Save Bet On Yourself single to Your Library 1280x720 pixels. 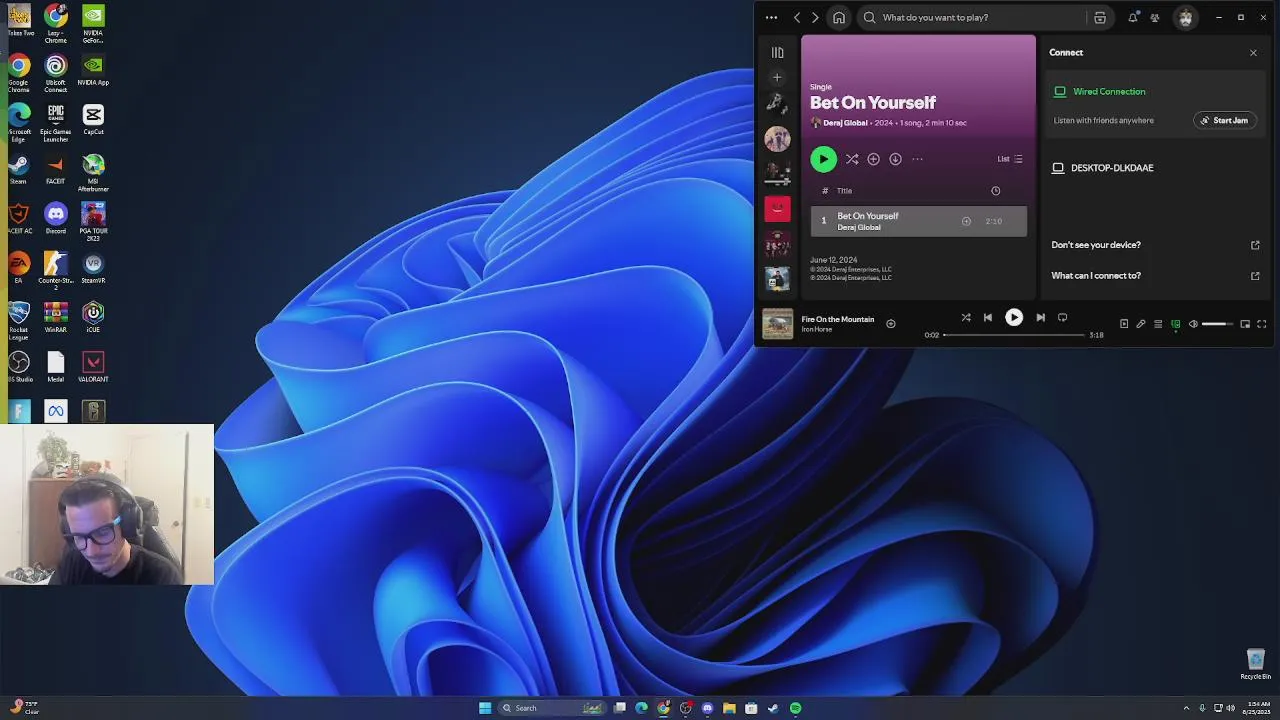click(x=873, y=159)
